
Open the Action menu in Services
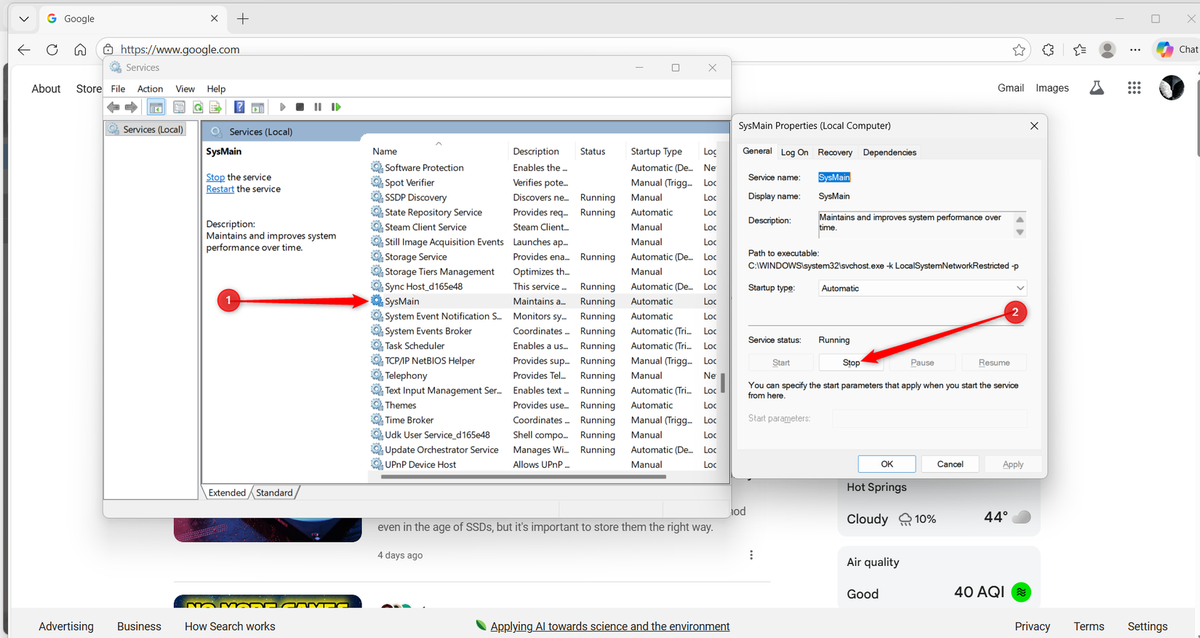pos(150,89)
